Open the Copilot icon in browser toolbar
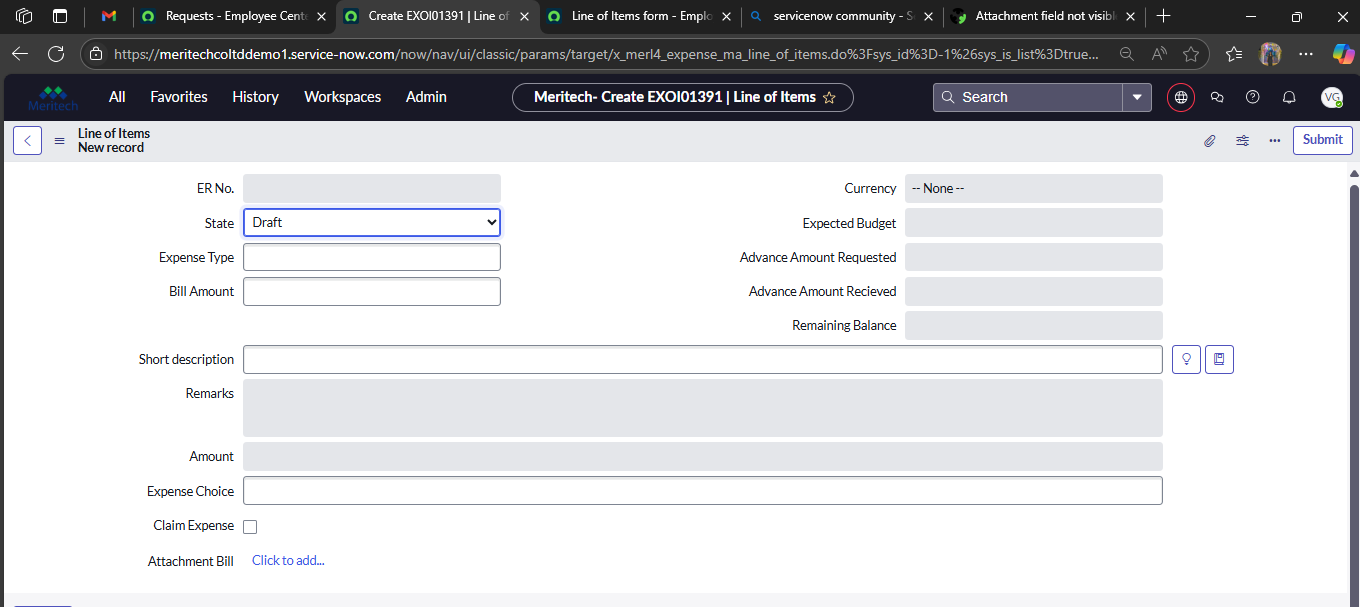Screen dimensions: 1360x607 tap(1341, 54)
